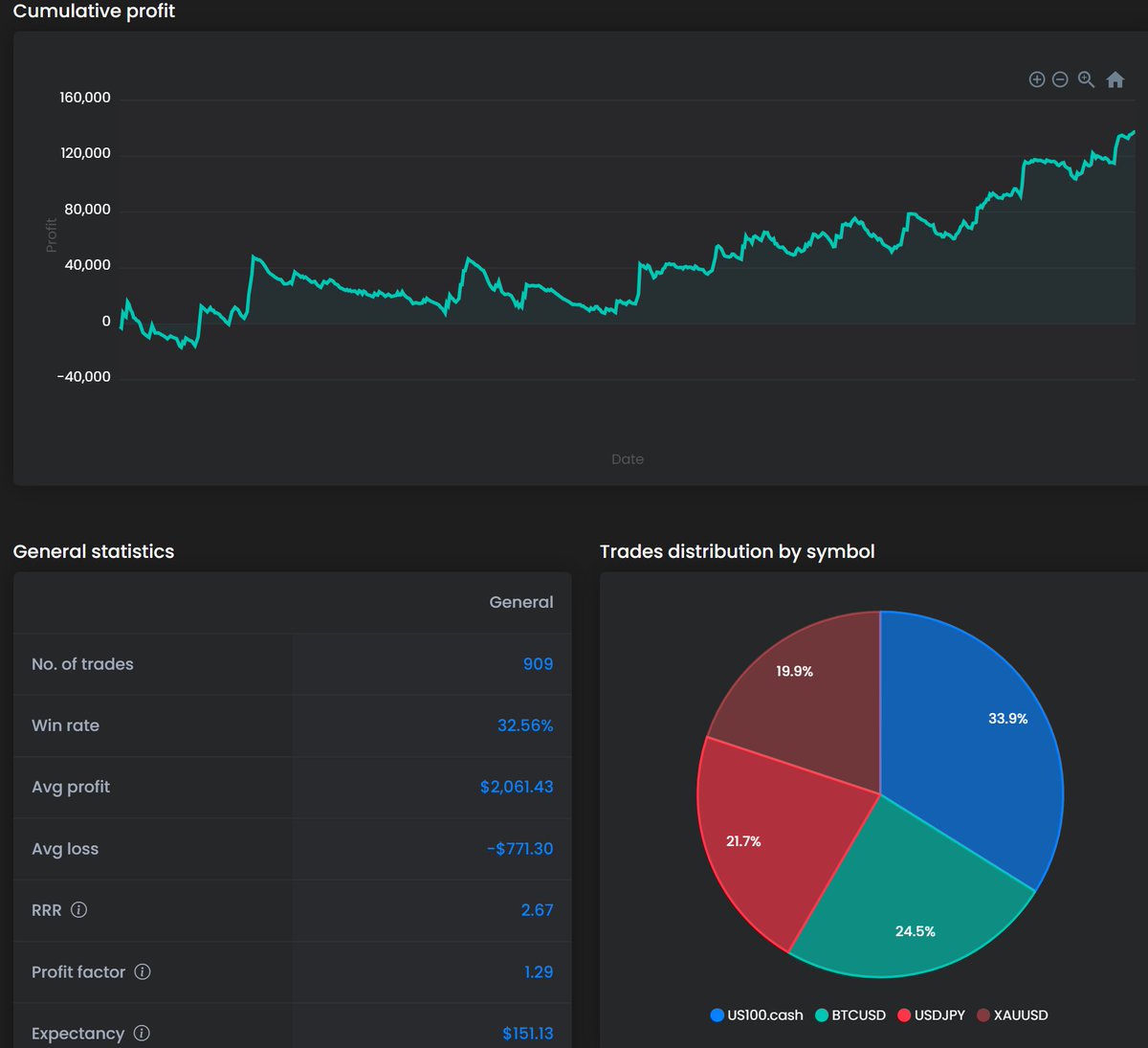Viewport: 1148px width, 1048px height.
Task: Zoom in on the cumulative profit chart
Action: point(1037,79)
